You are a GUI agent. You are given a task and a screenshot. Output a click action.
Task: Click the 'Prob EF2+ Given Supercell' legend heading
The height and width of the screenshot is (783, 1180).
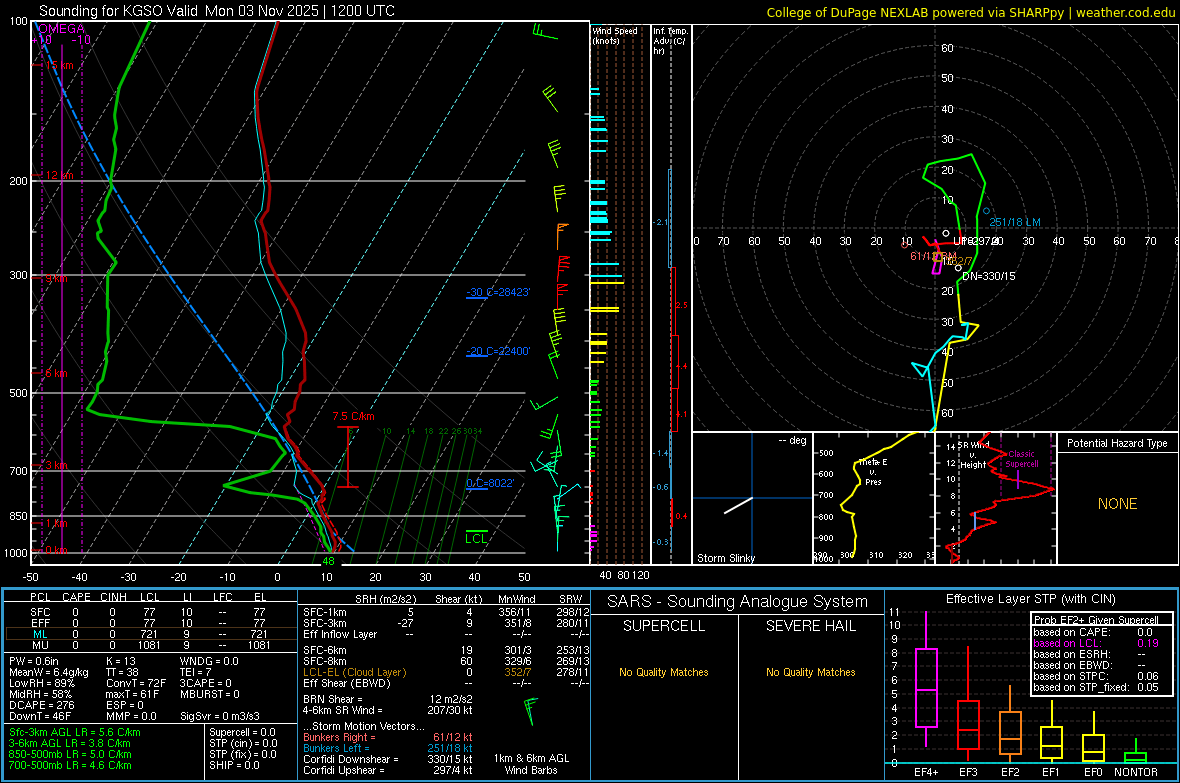[x=1096, y=620]
